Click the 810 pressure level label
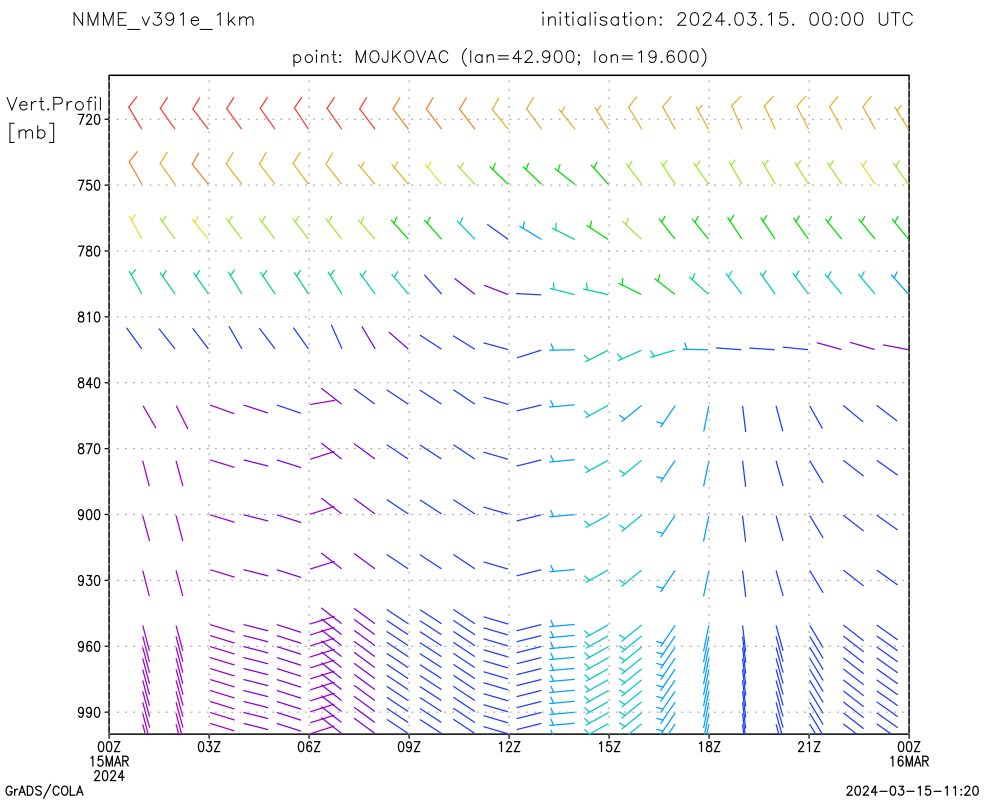 90,317
